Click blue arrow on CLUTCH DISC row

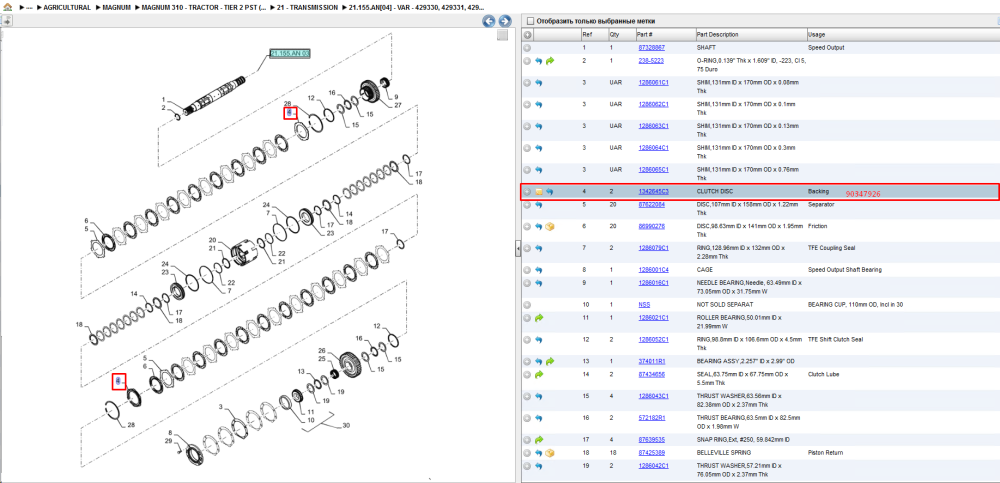click(x=550, y=191)
